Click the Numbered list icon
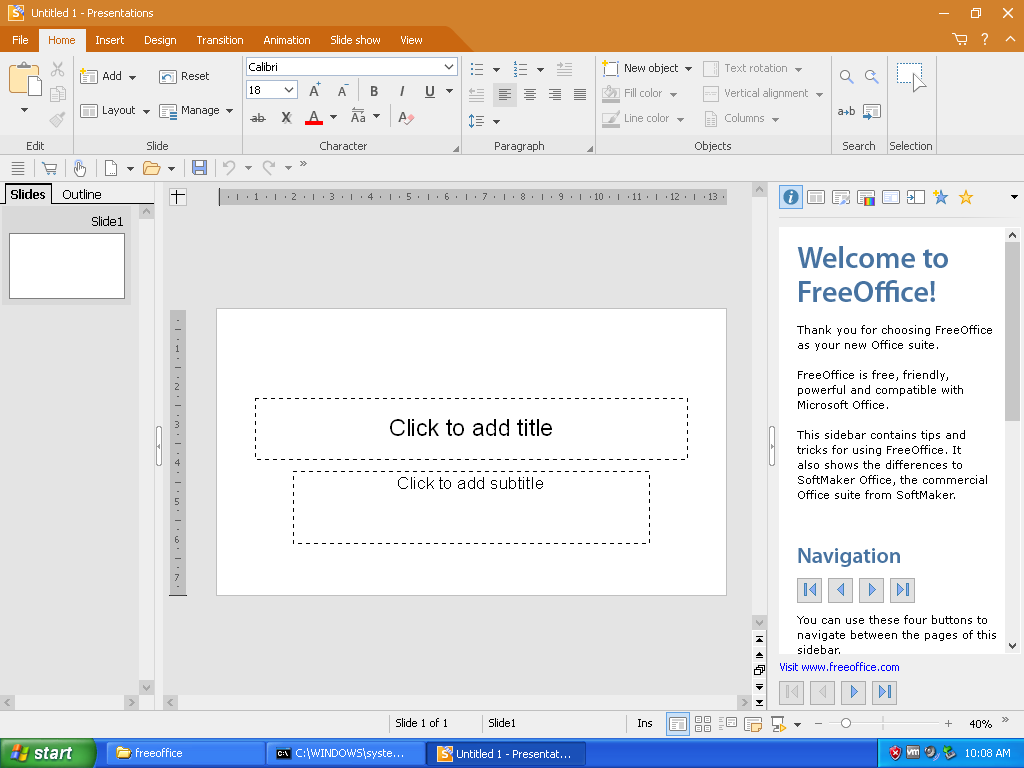Image resolution: width=1024 pixels, height=768 pixels. tap(520, 69)
